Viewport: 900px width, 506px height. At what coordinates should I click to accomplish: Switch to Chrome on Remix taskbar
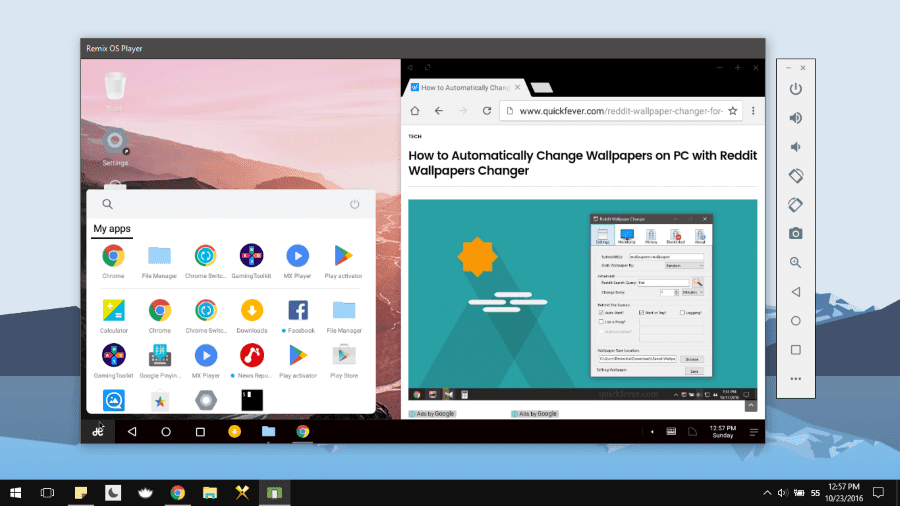(302, 431)
